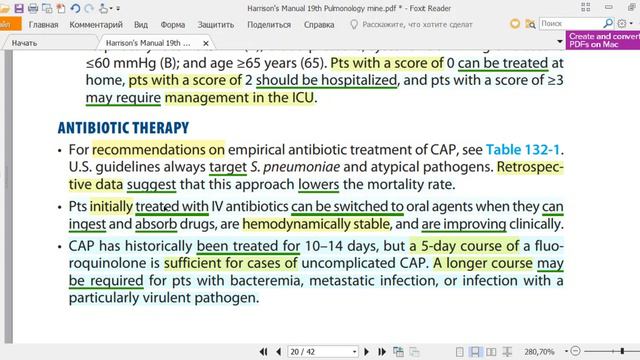Viewport: 640px width, 360px height.
Task: Switch to continuous page view mode
Action: tap(475, 351)
